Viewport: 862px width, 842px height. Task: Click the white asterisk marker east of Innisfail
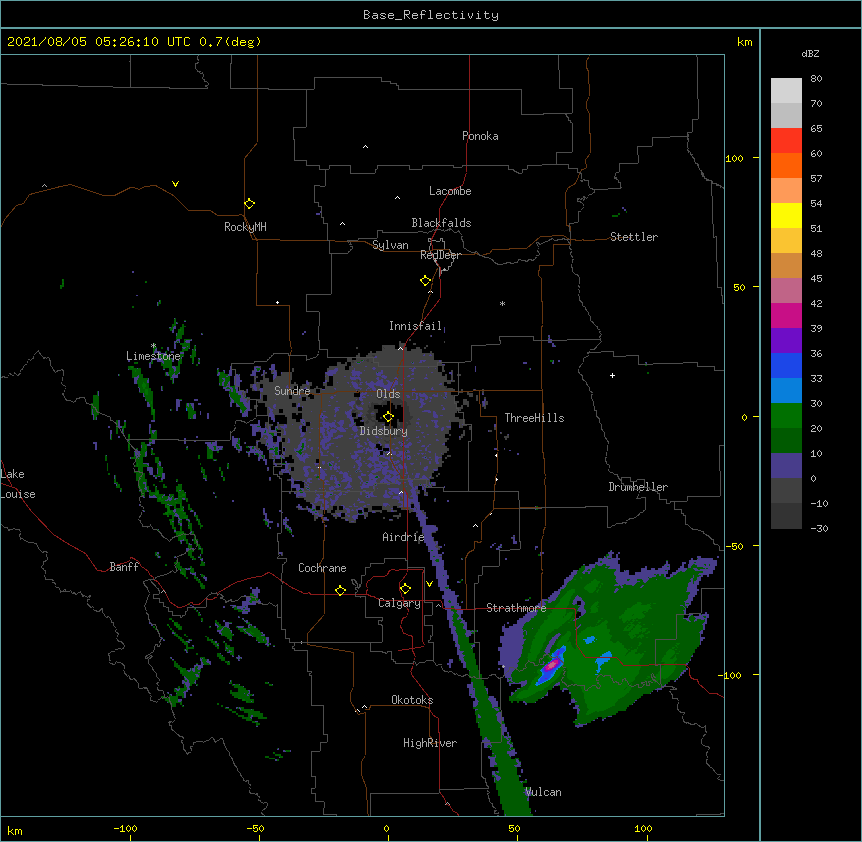[x=502, y=303]
